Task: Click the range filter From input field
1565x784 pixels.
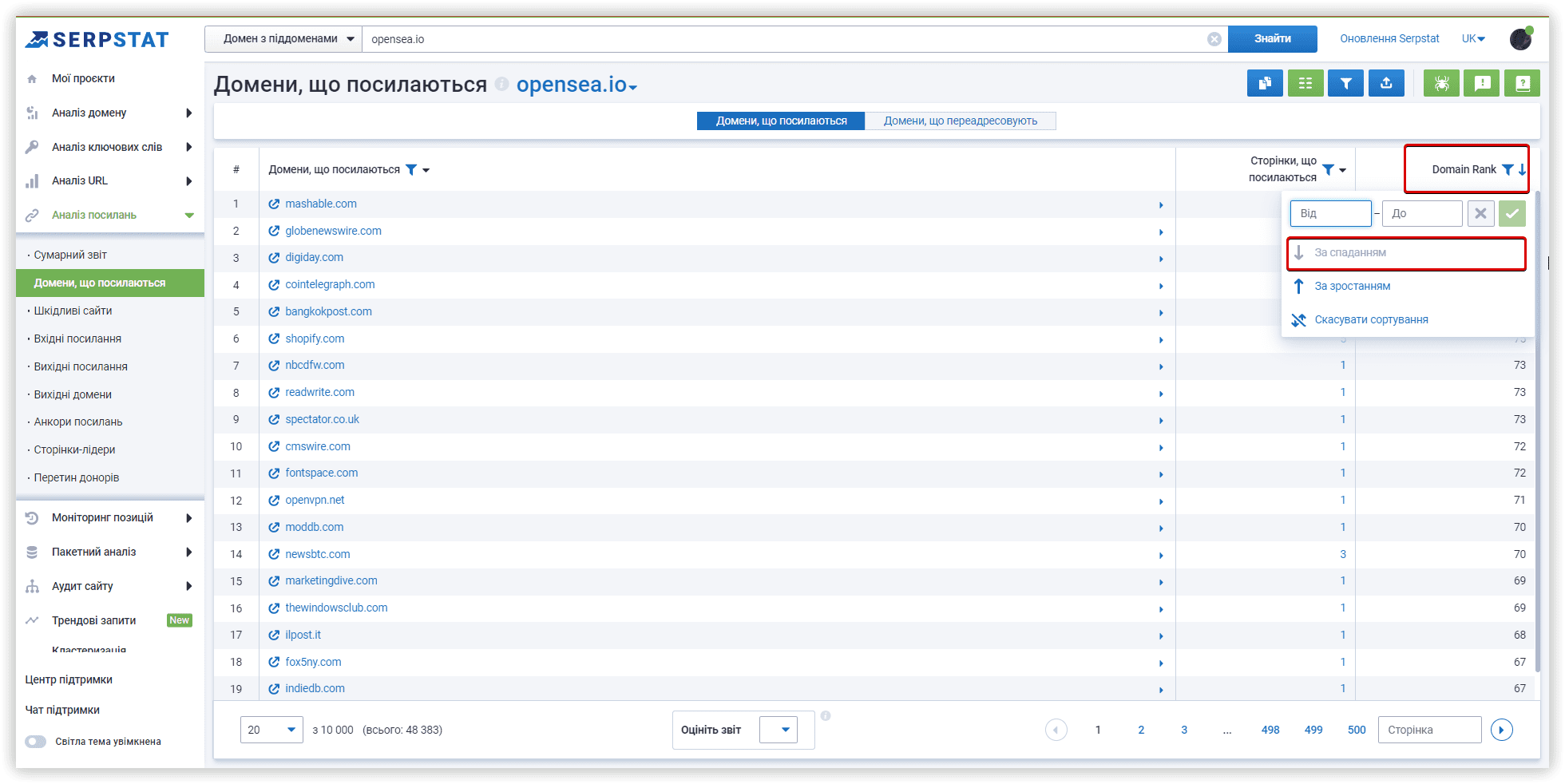Action: 1331,213
